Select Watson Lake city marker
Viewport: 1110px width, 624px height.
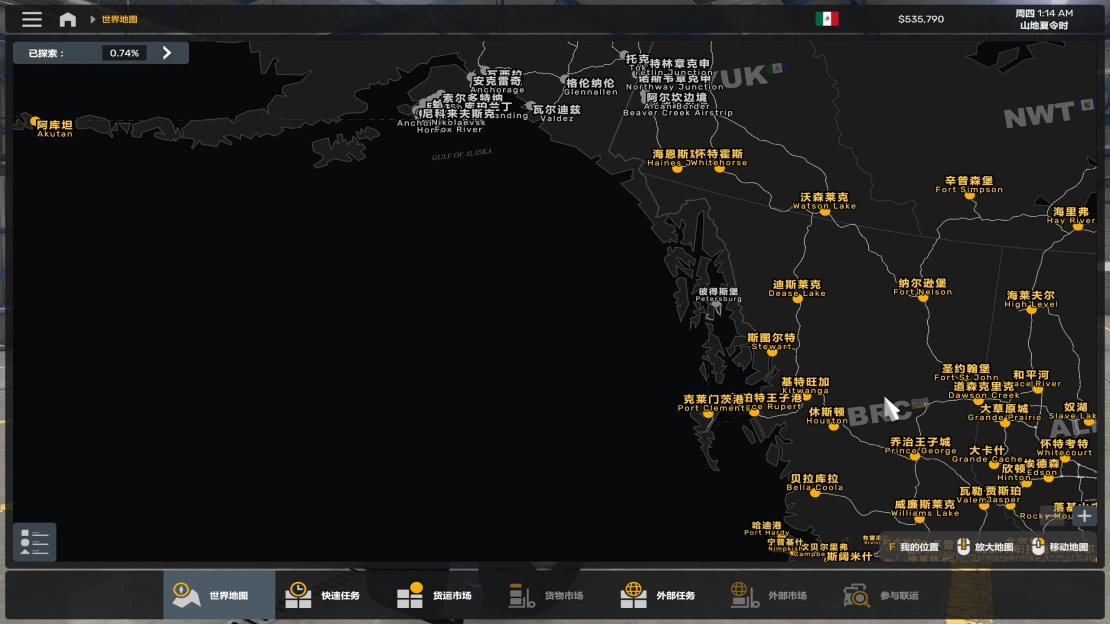825,211
